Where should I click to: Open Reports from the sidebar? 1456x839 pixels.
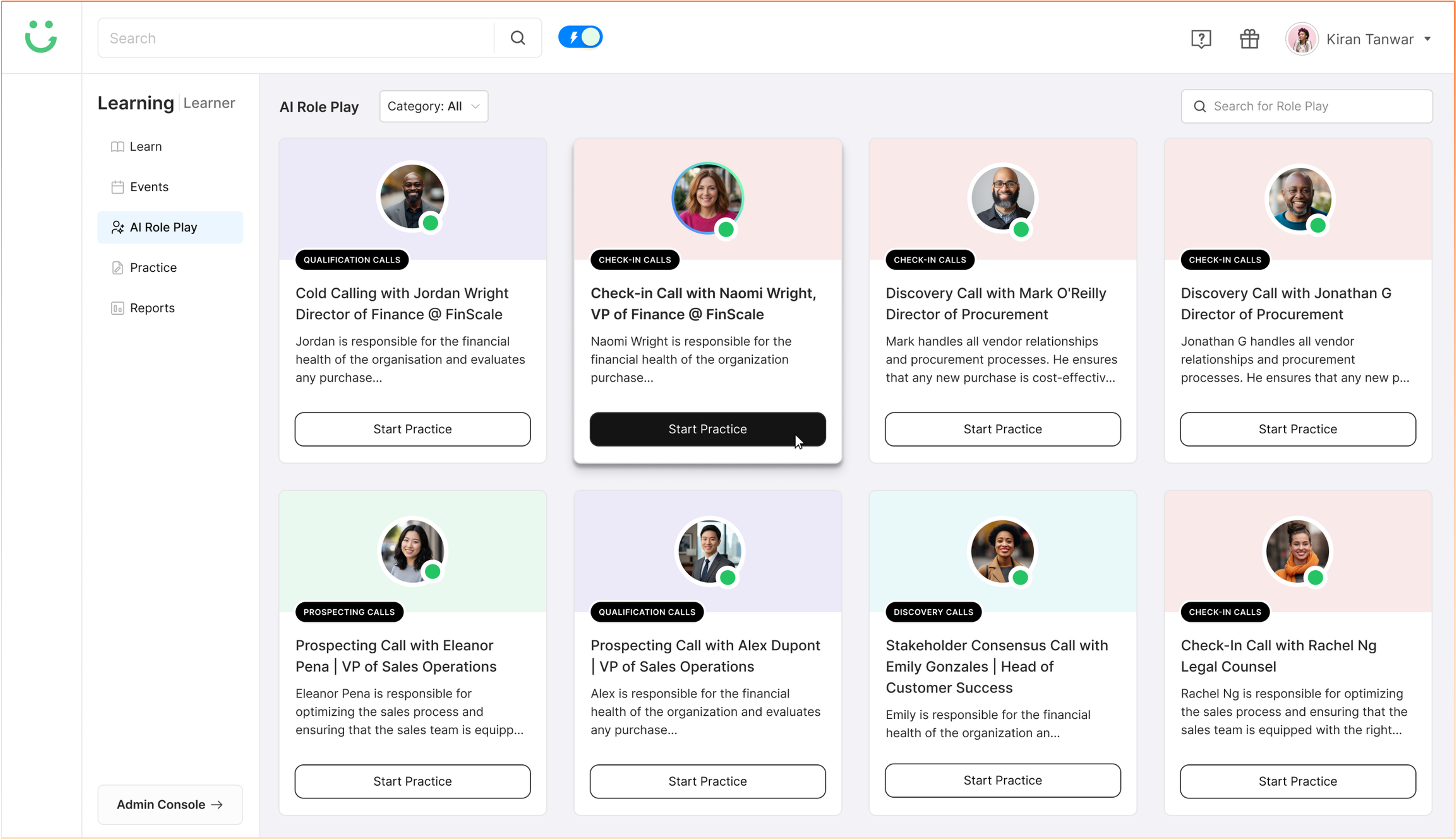click(170, 308)
